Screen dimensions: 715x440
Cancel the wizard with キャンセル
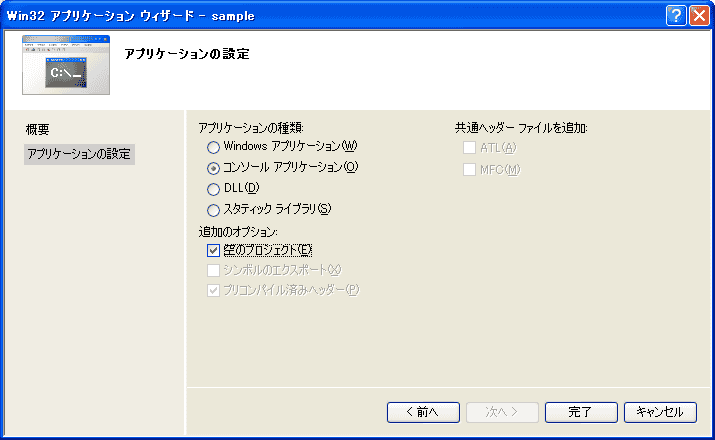(x=660, y=412)
